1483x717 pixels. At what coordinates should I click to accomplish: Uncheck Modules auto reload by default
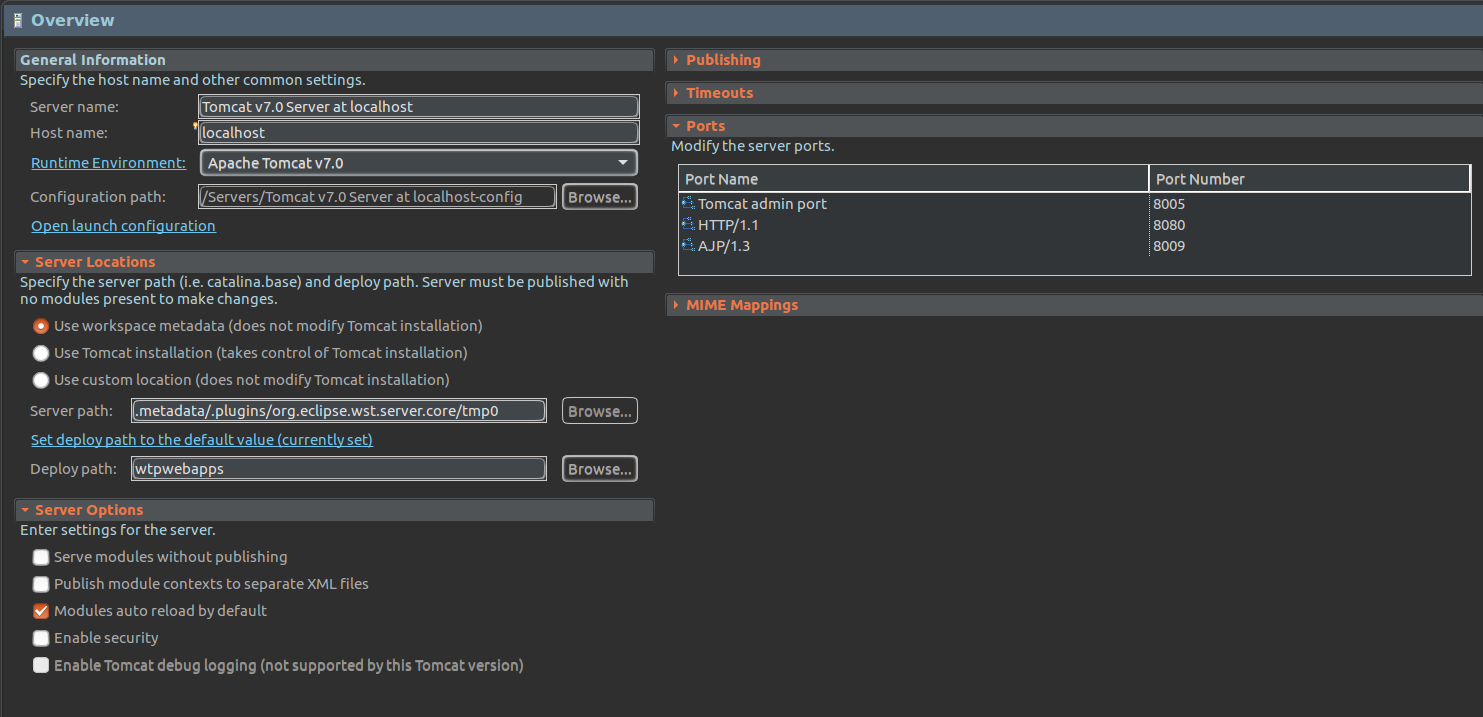click(41, 611)
